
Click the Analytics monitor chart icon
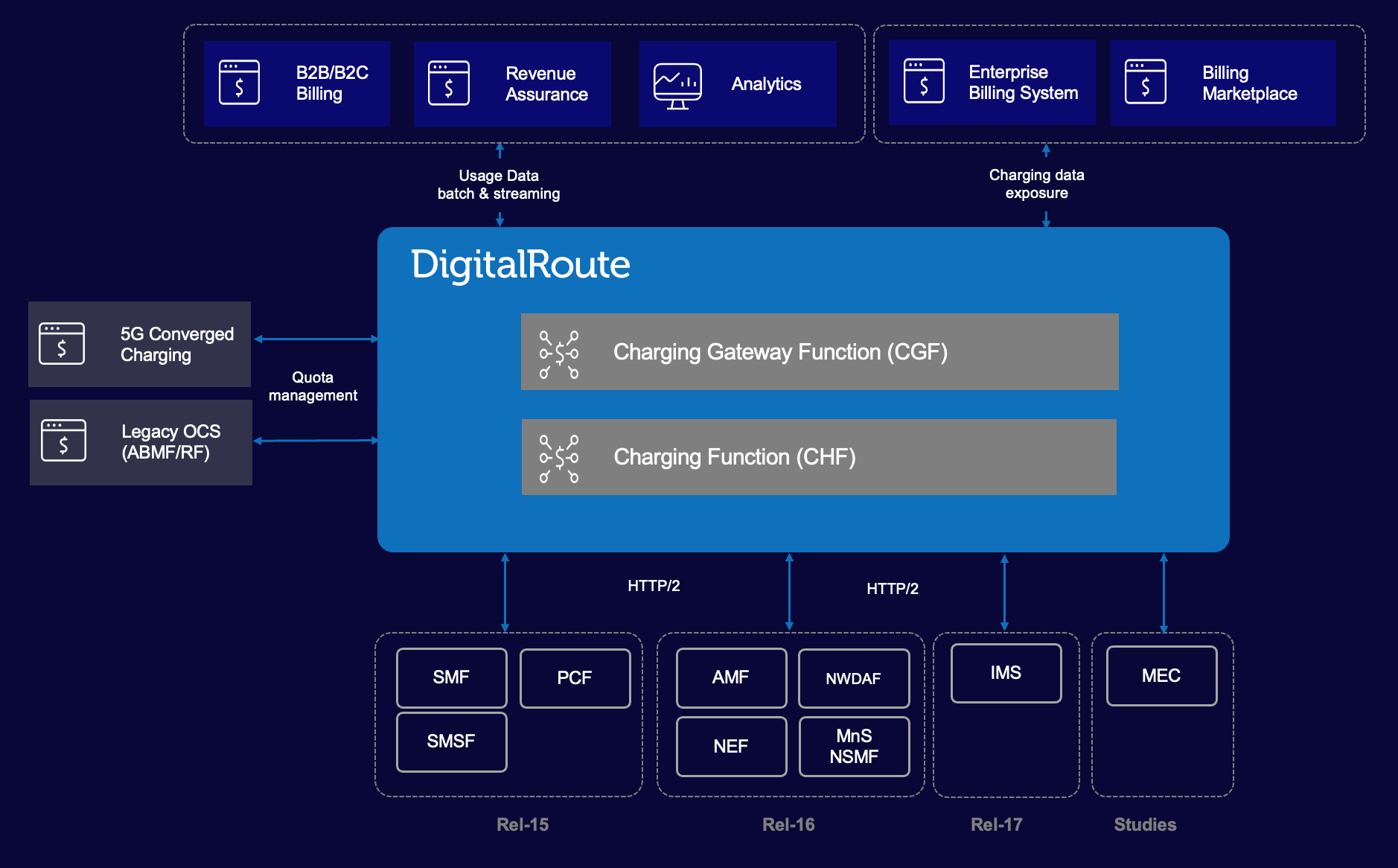click(x=677, y=83)
